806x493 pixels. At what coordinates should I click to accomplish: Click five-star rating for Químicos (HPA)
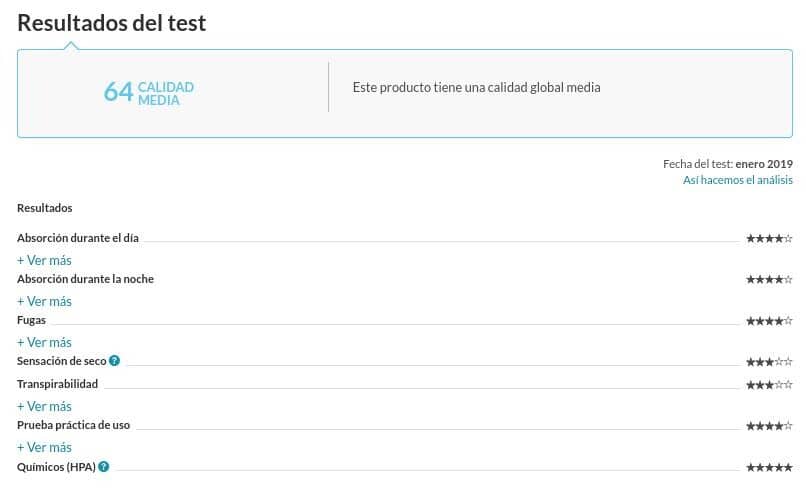pos(770,467)
